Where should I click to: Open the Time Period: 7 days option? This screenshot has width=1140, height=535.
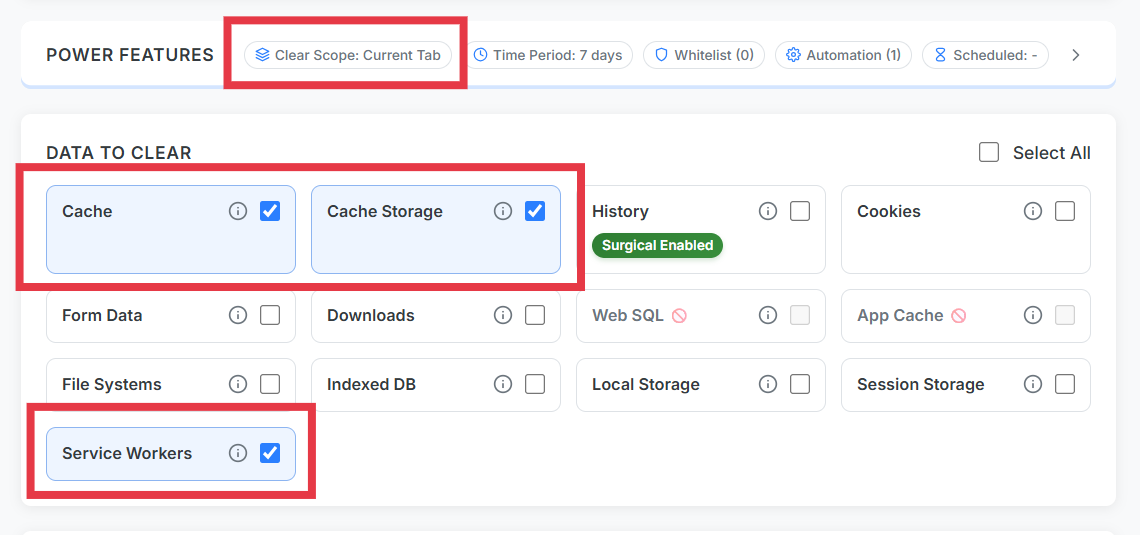click(548, 55)
